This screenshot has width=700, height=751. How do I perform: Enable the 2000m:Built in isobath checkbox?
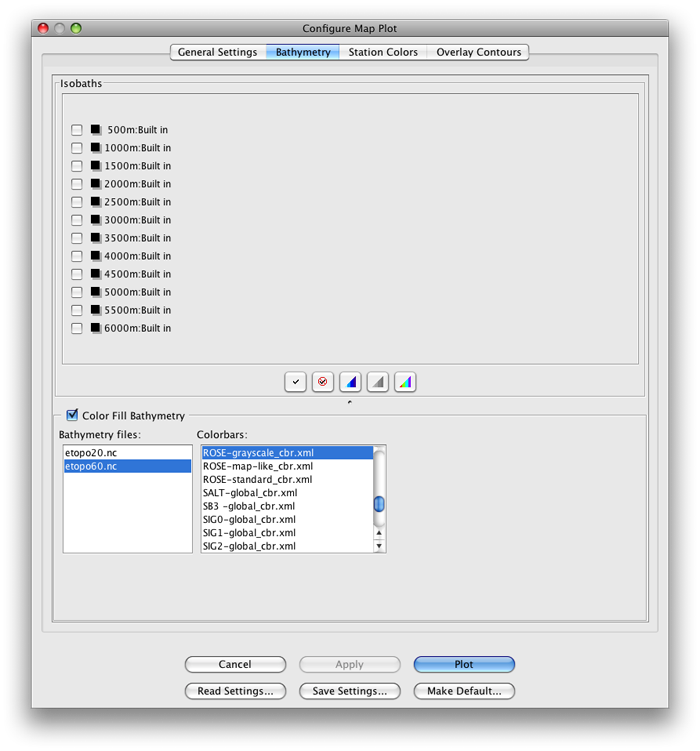[x=77, y=184]
